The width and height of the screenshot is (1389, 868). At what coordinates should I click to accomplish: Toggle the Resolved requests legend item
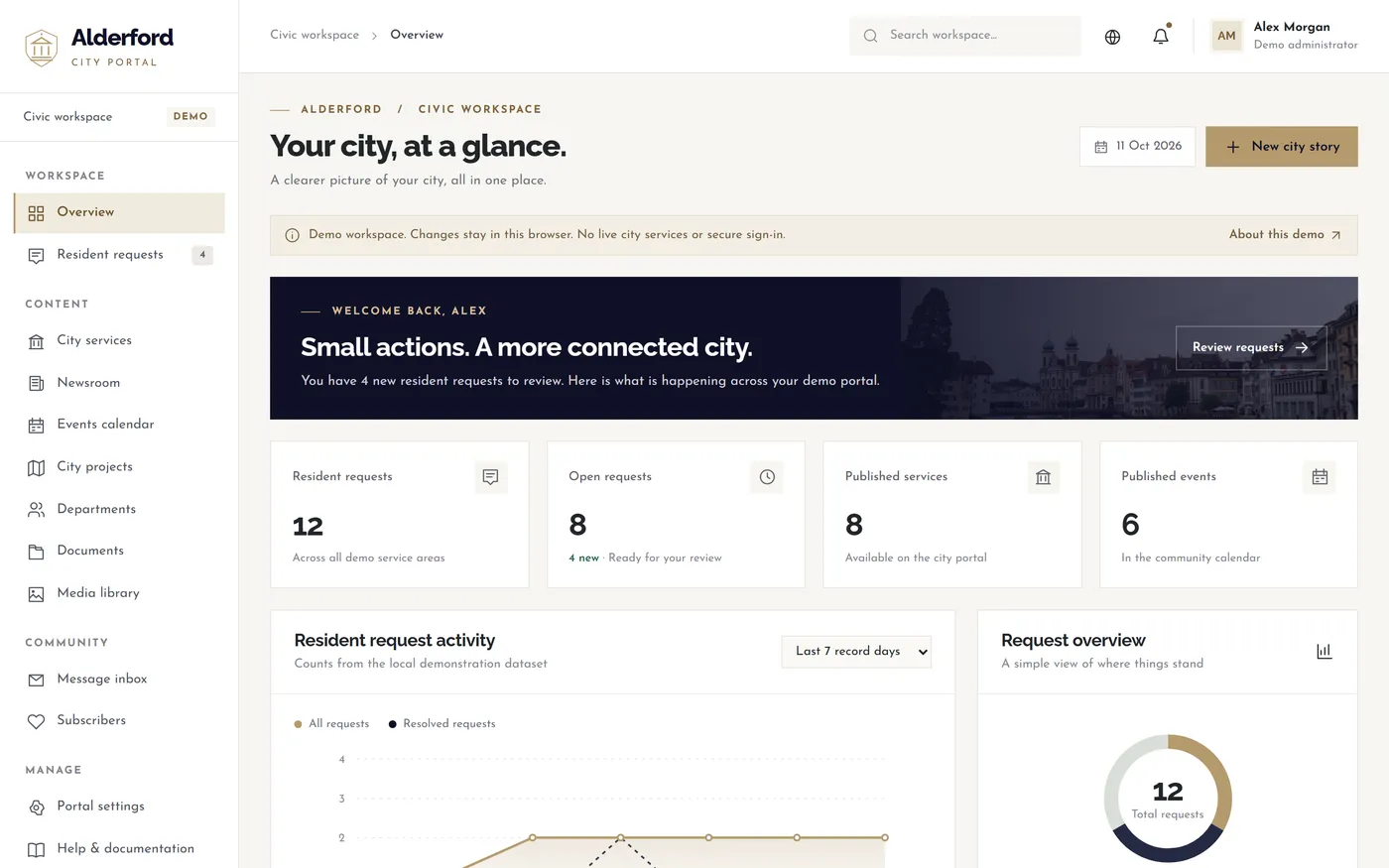442,724
